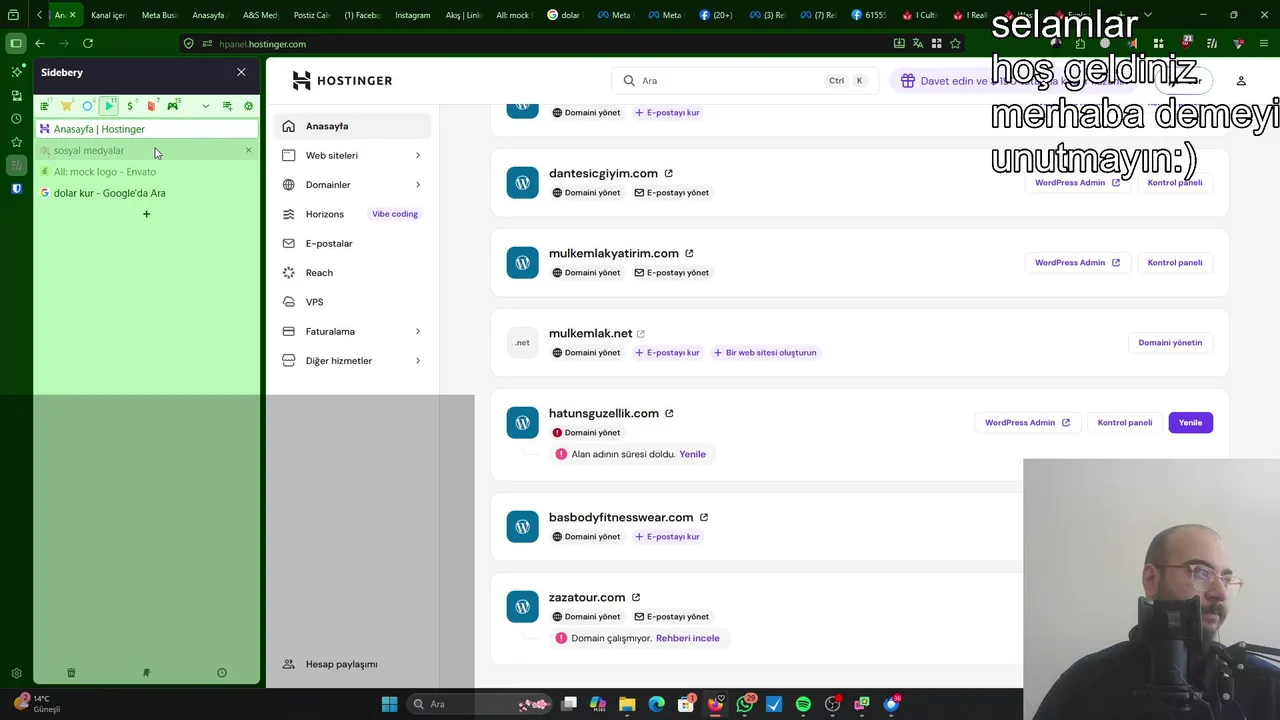Open VPS in Hostinger menu
Image resolution: width=1280 pixels, height=720 pixels.
pos(353,302)
